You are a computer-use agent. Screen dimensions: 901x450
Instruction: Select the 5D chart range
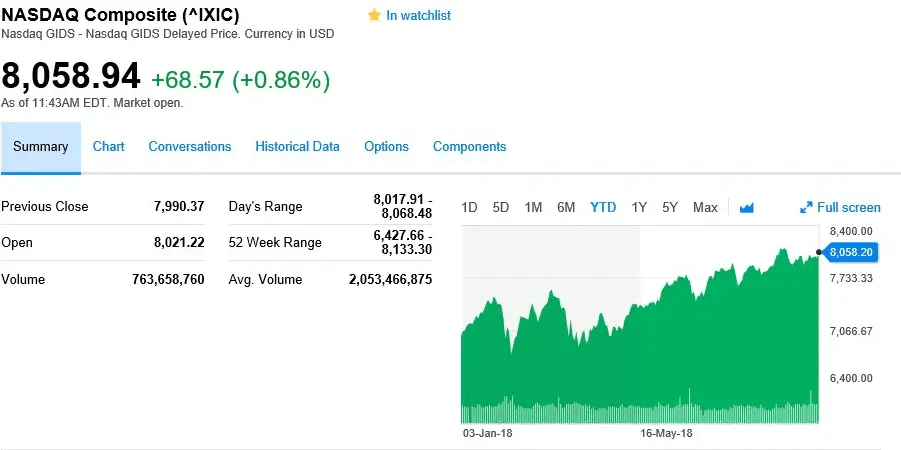pos(501,208)
